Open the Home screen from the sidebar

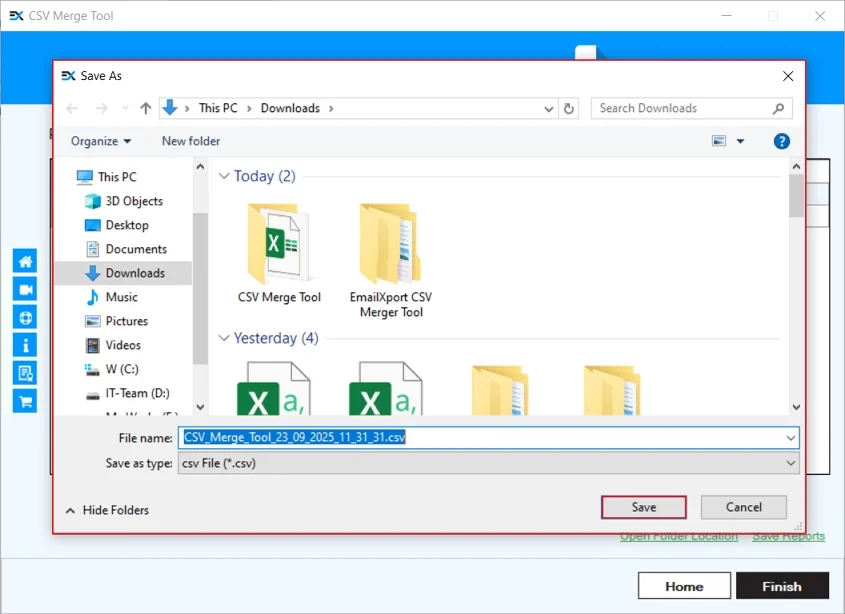pyautogui.click(x=24, y=260)
